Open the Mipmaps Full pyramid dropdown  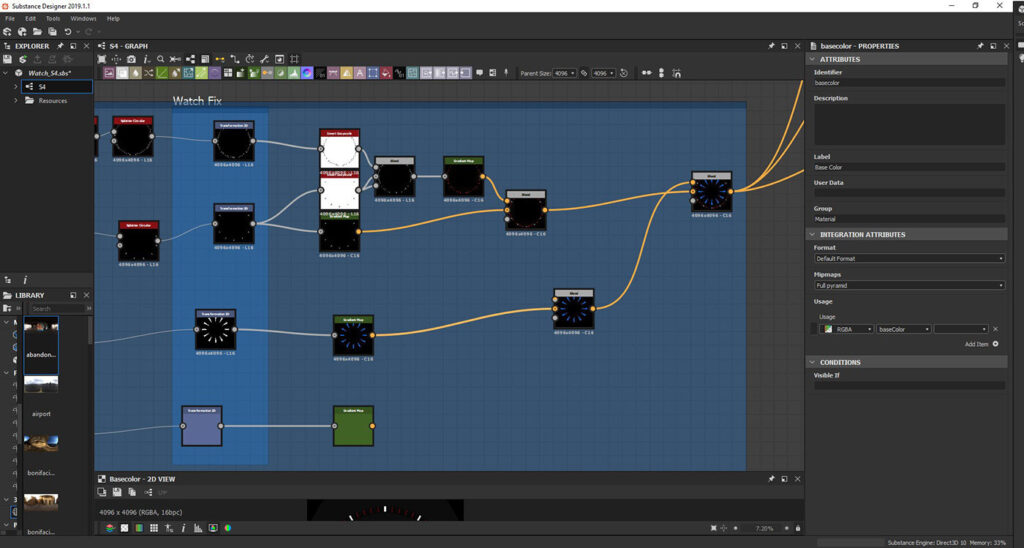[909, 285]
